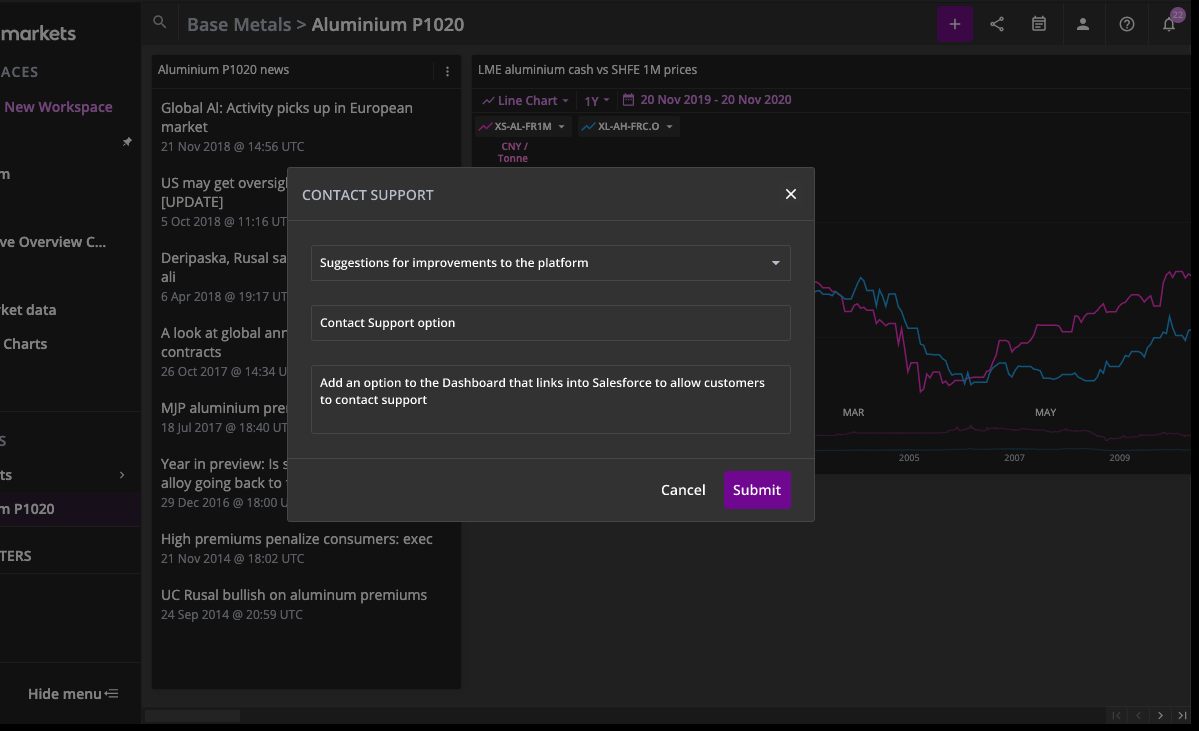Cancel the Contact Support form

683,490
